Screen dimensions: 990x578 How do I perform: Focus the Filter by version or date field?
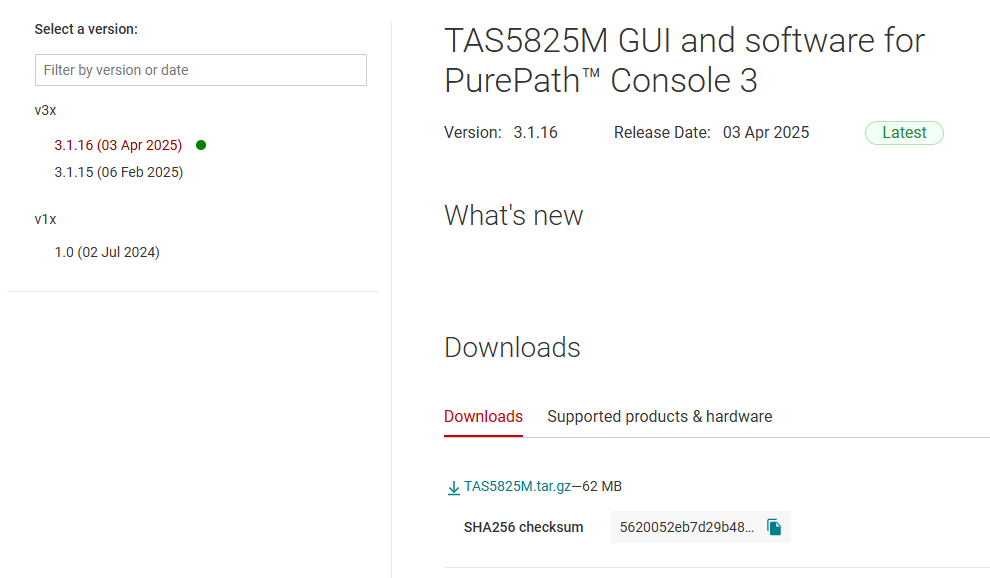[x=201, y=70]
